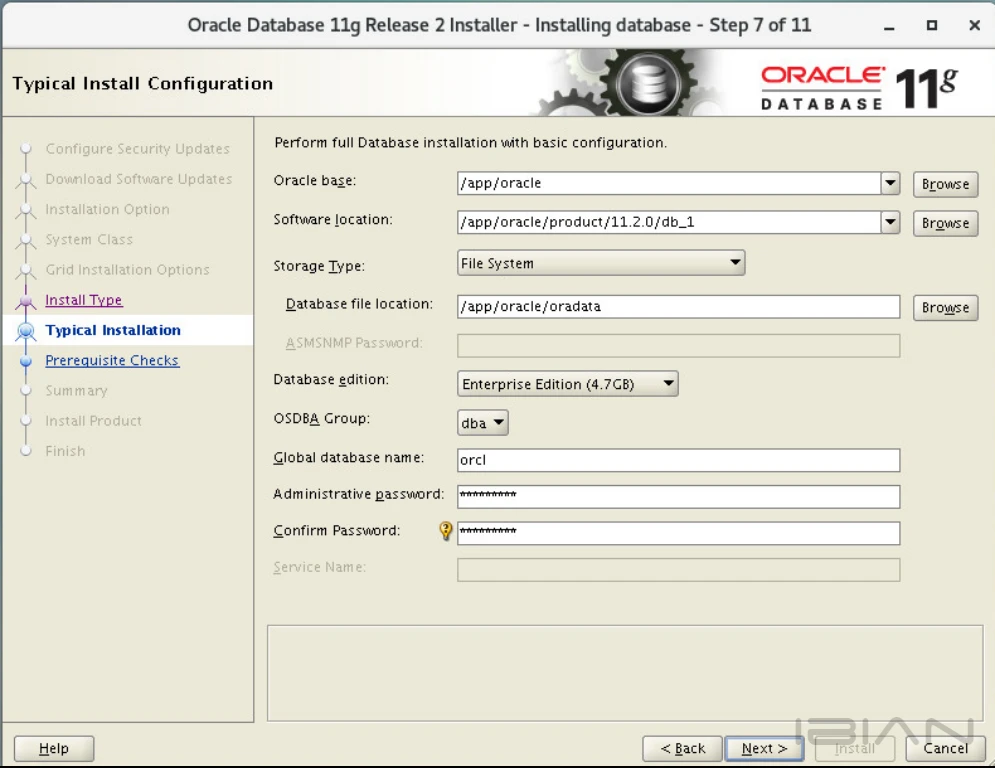Open the Oracle base dropdown arrow
The image size is (995, 768).
pyautogui.click(x=890, y=183)
